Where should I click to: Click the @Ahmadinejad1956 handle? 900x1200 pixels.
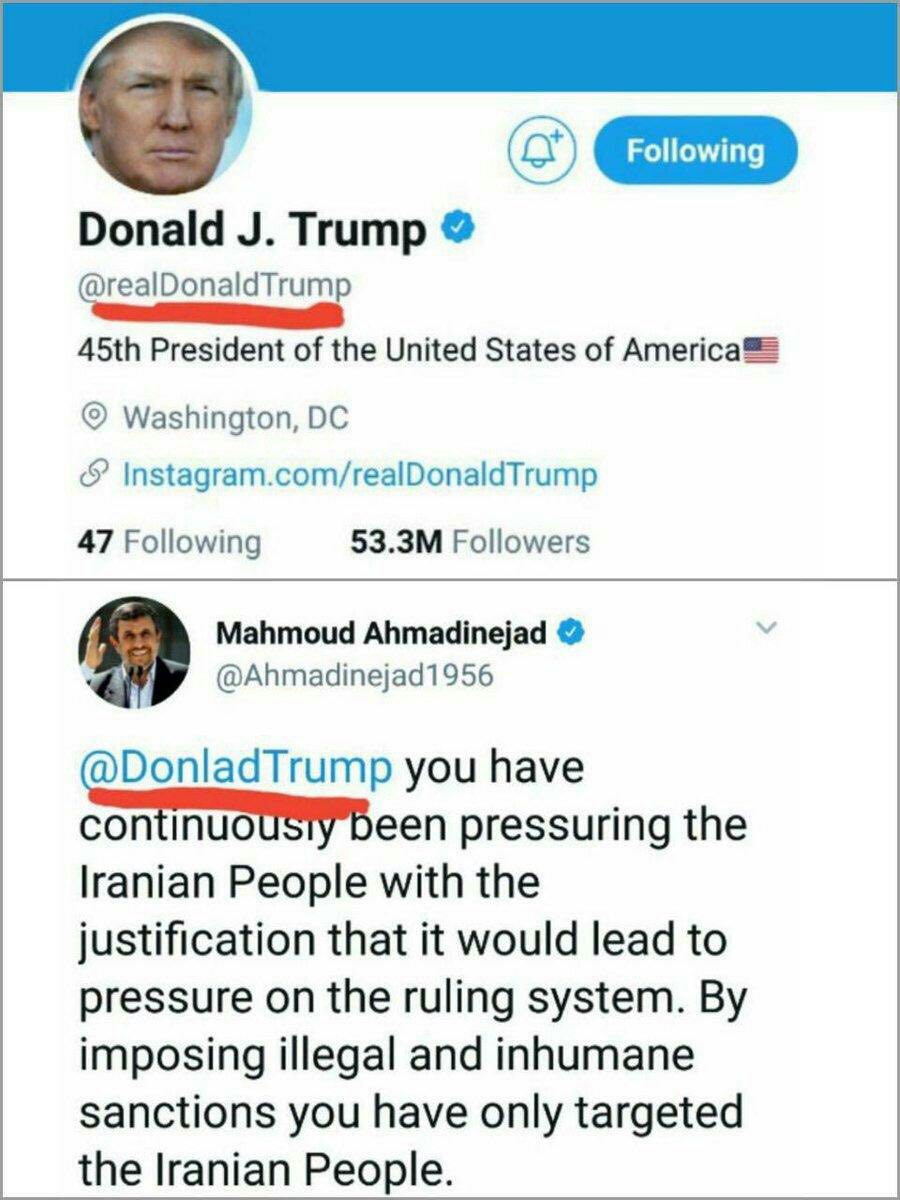(x=355, y=675)
